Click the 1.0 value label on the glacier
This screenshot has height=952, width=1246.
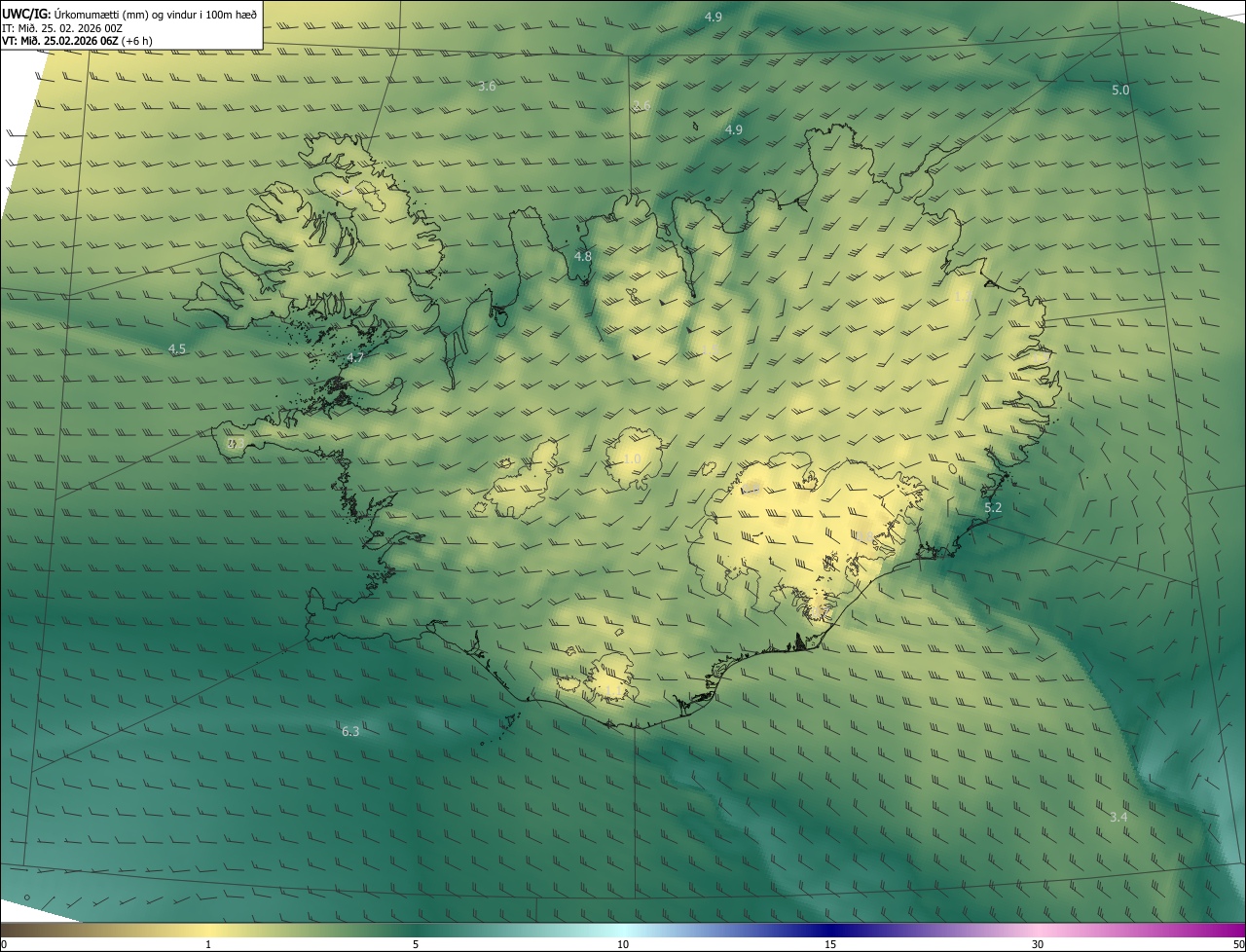pos(633,459)
